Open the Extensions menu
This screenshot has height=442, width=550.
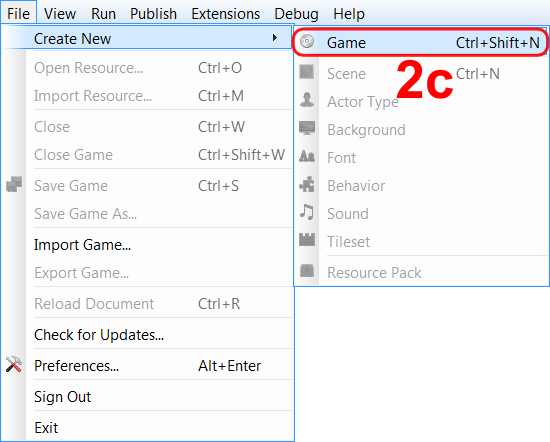226,14
